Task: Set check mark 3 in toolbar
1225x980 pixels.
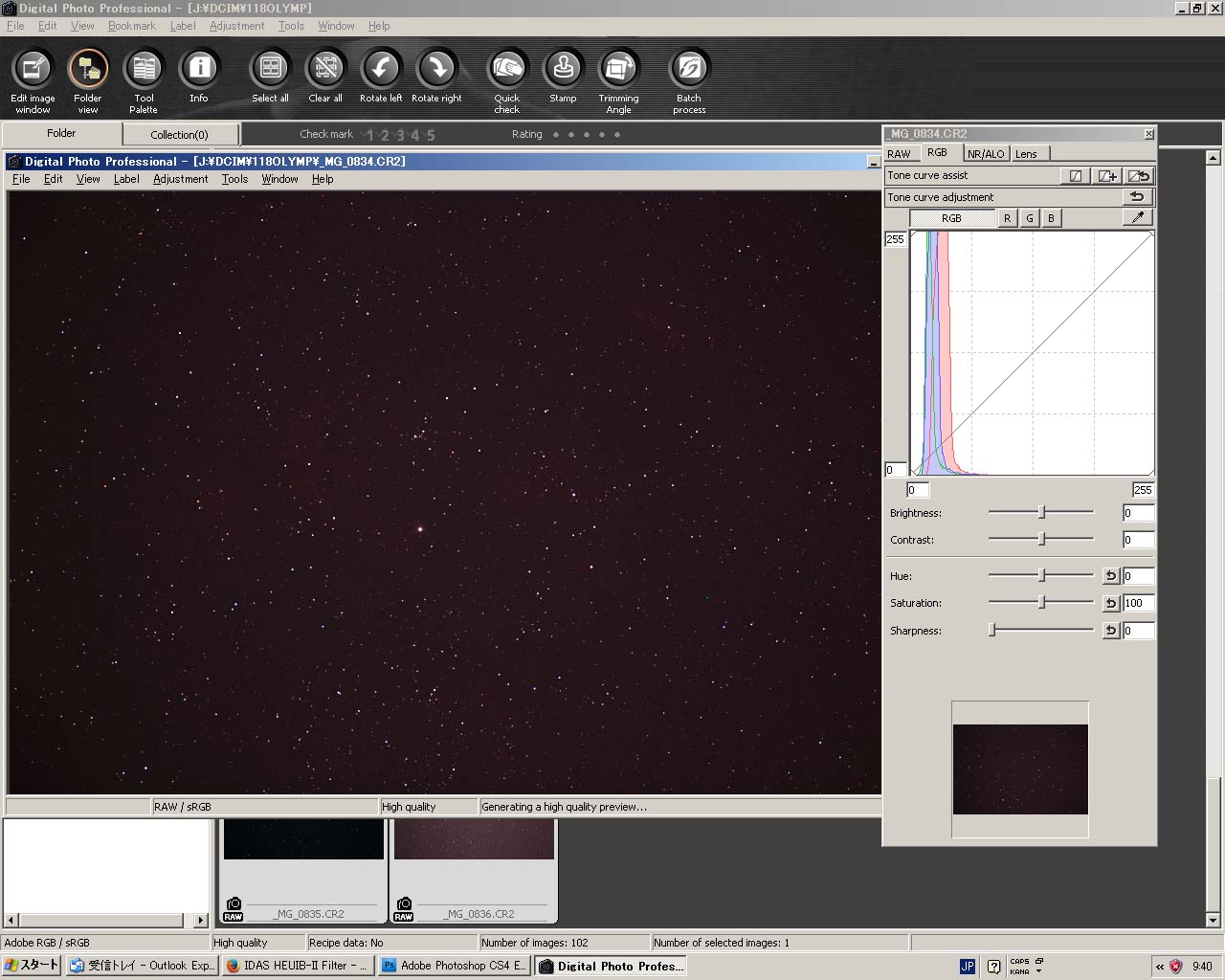Action: click(401, 135)
